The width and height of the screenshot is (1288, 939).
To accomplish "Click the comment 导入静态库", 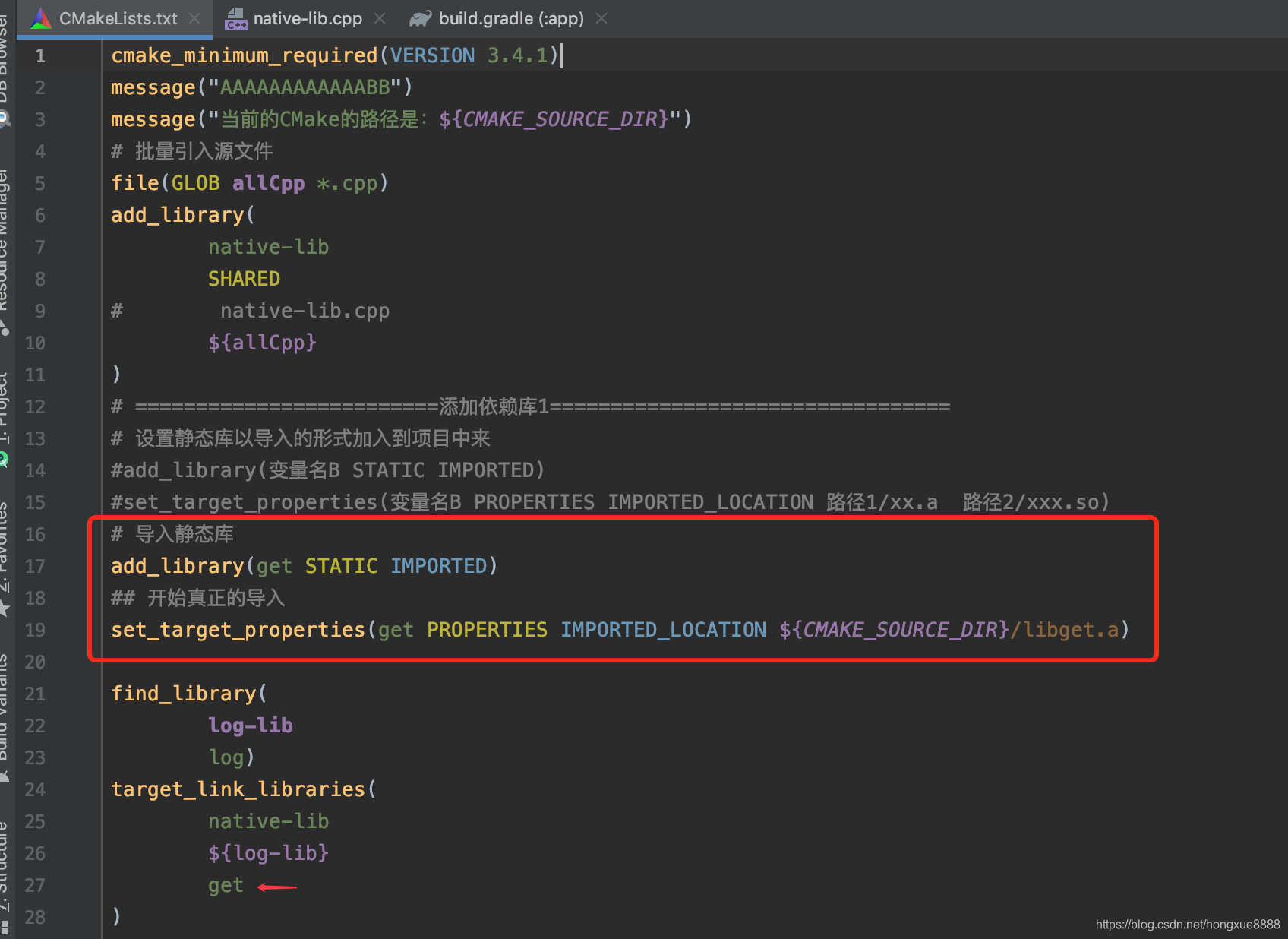I will tap(185, 534).
